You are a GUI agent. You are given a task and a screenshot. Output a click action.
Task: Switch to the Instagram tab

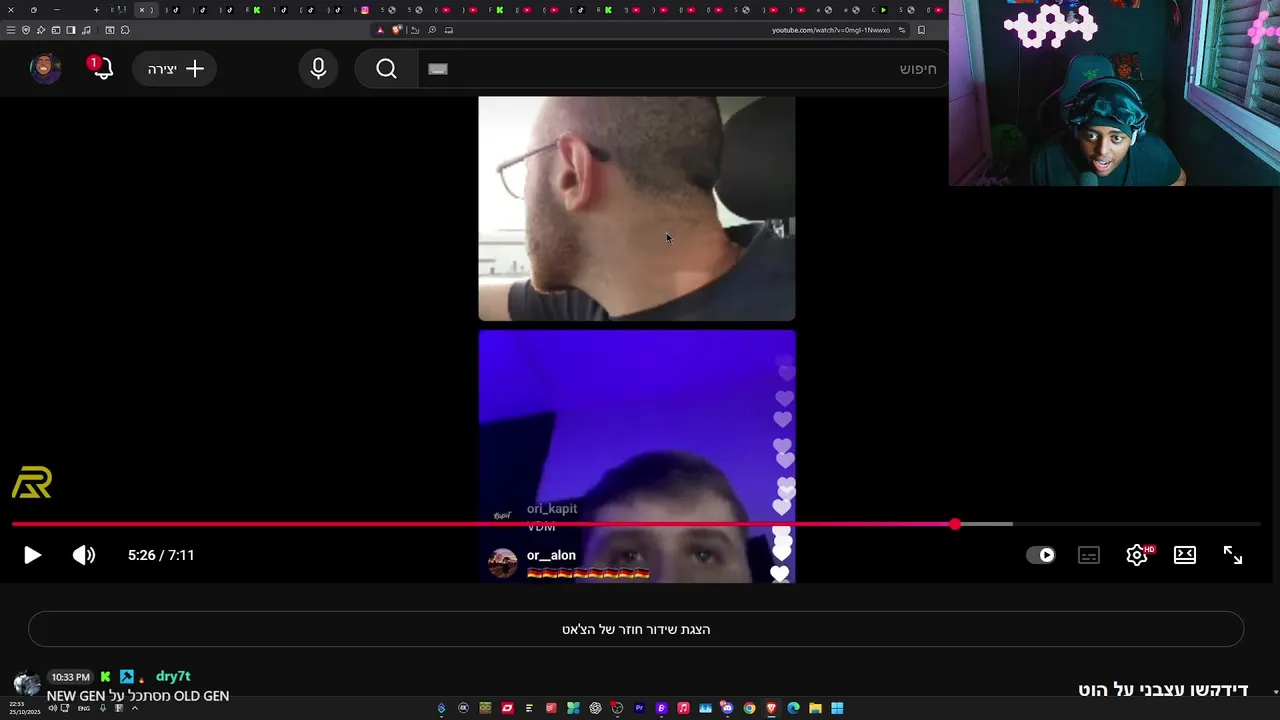[x=364, y=10]
